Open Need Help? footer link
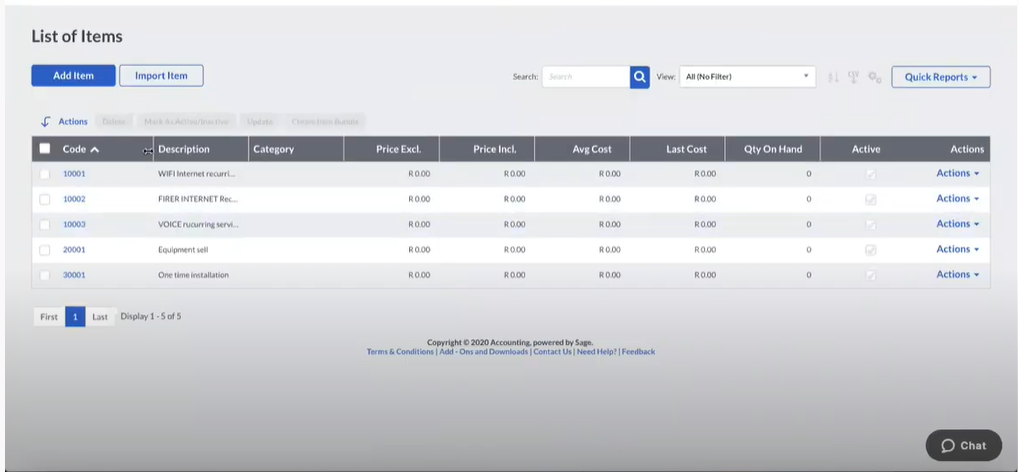Image resolution: width=1018 pixels, height=472 pixels. pos(597,352)
